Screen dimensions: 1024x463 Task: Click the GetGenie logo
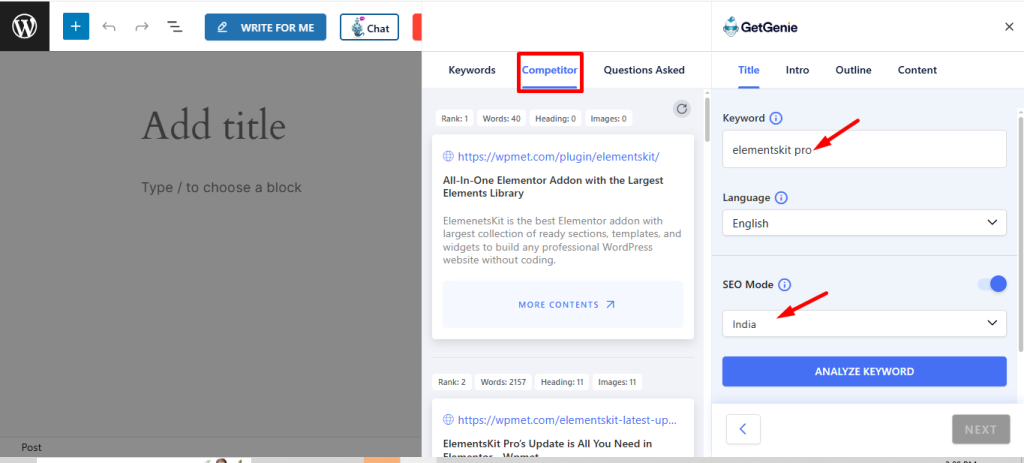[x=760, y=27]
